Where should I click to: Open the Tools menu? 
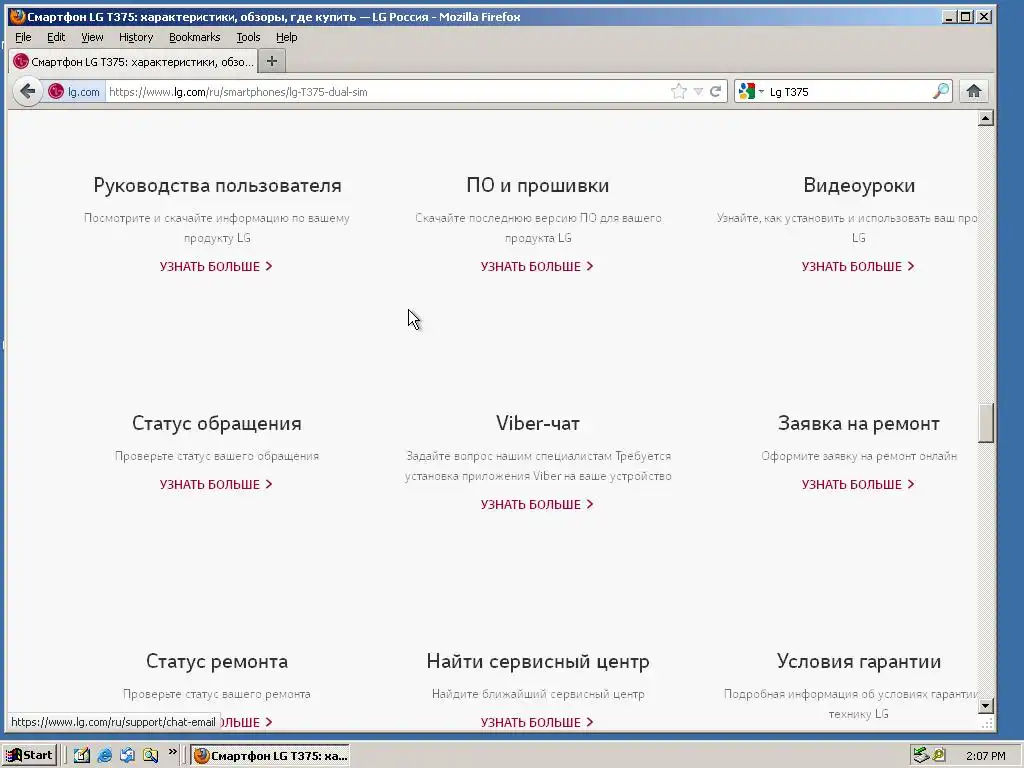pyautogui.click(x=248, y=37)
